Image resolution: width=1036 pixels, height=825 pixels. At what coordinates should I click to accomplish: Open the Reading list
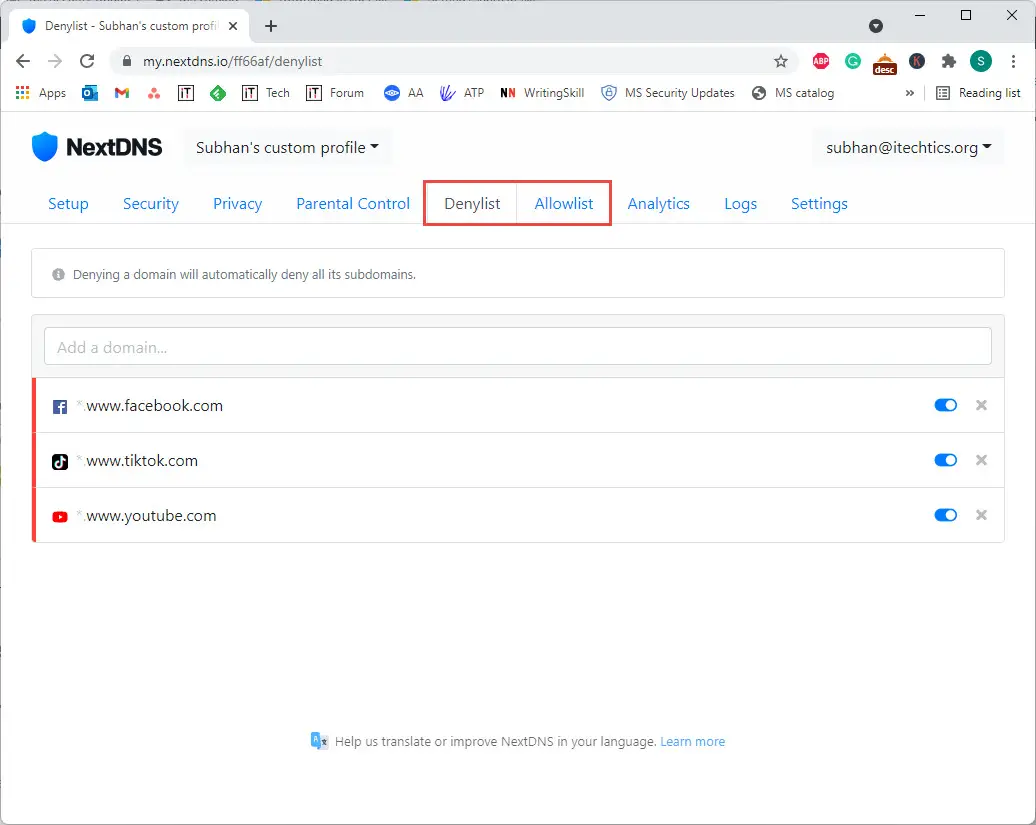[979, 93]
